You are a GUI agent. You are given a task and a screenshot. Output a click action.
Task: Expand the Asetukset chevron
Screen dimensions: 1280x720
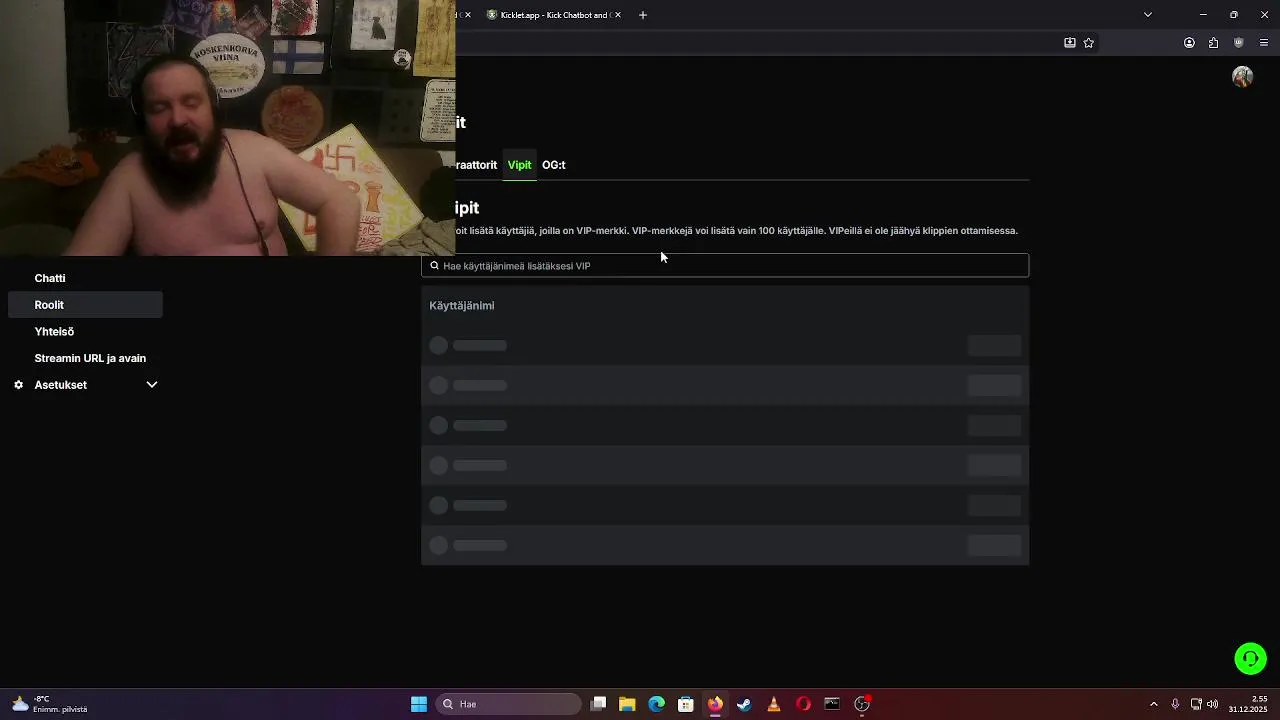coord(152,385)
